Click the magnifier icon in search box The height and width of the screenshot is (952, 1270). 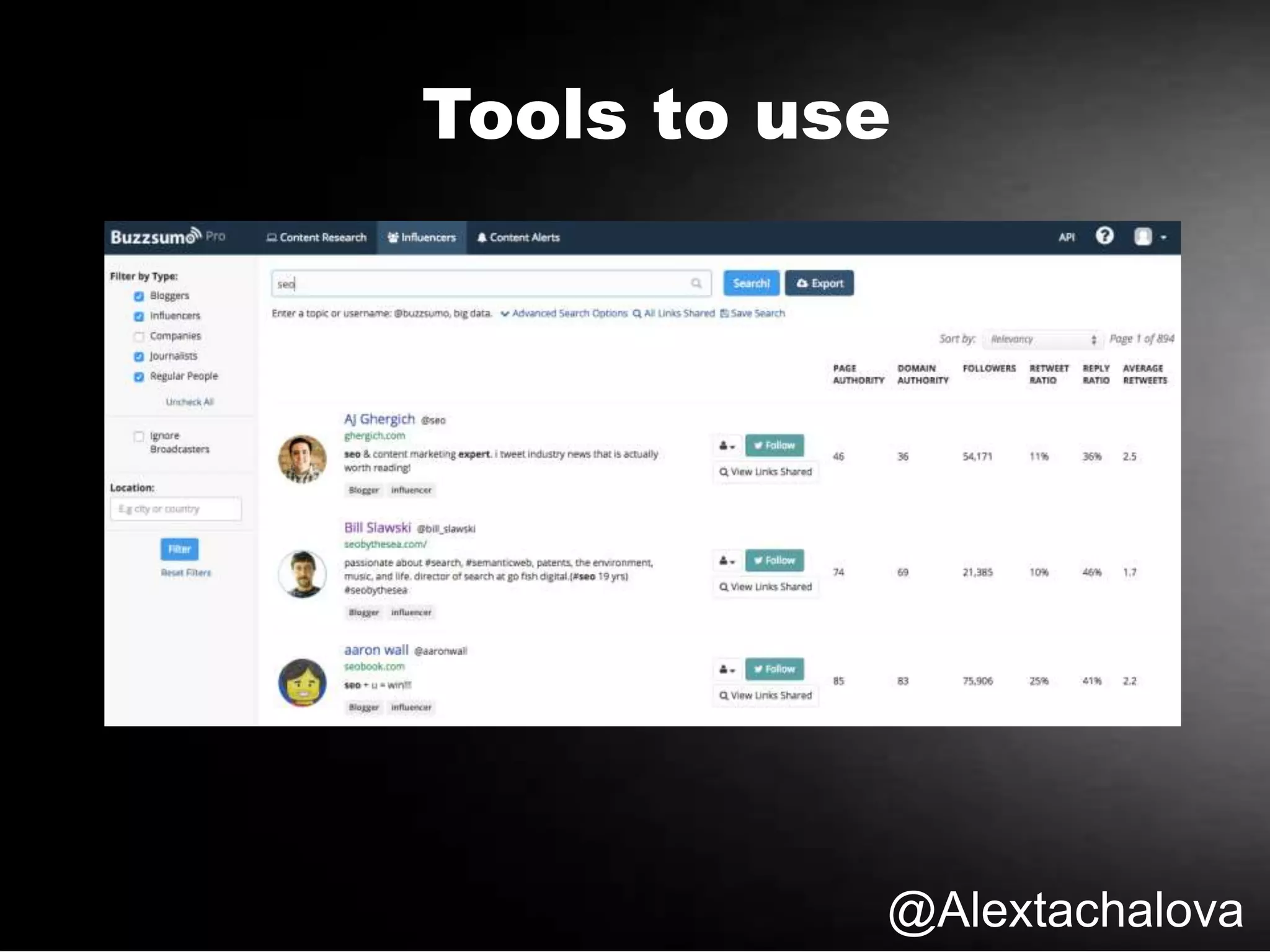pos(696,283)
